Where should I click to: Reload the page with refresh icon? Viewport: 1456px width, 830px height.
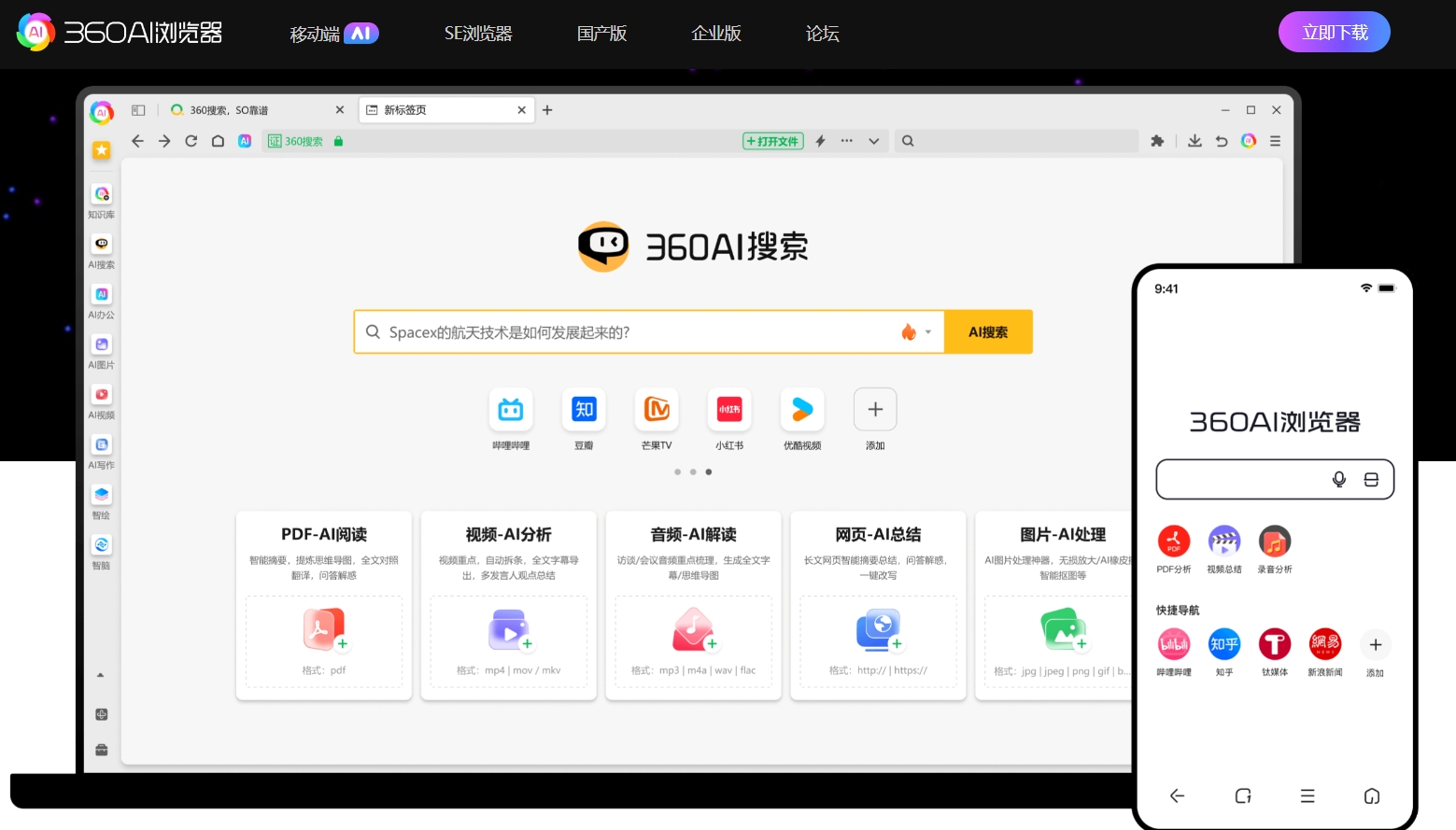pyautogui.click(x=191, y=141)
